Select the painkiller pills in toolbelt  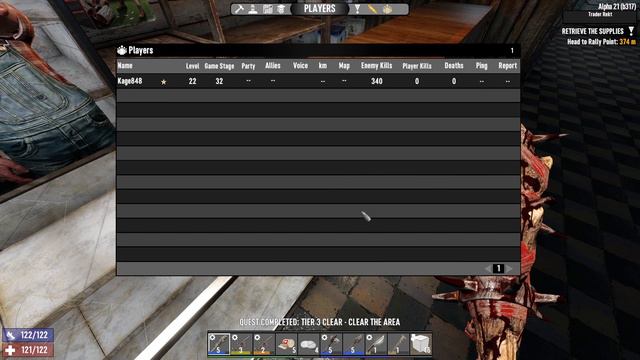(x=309, y=344)
